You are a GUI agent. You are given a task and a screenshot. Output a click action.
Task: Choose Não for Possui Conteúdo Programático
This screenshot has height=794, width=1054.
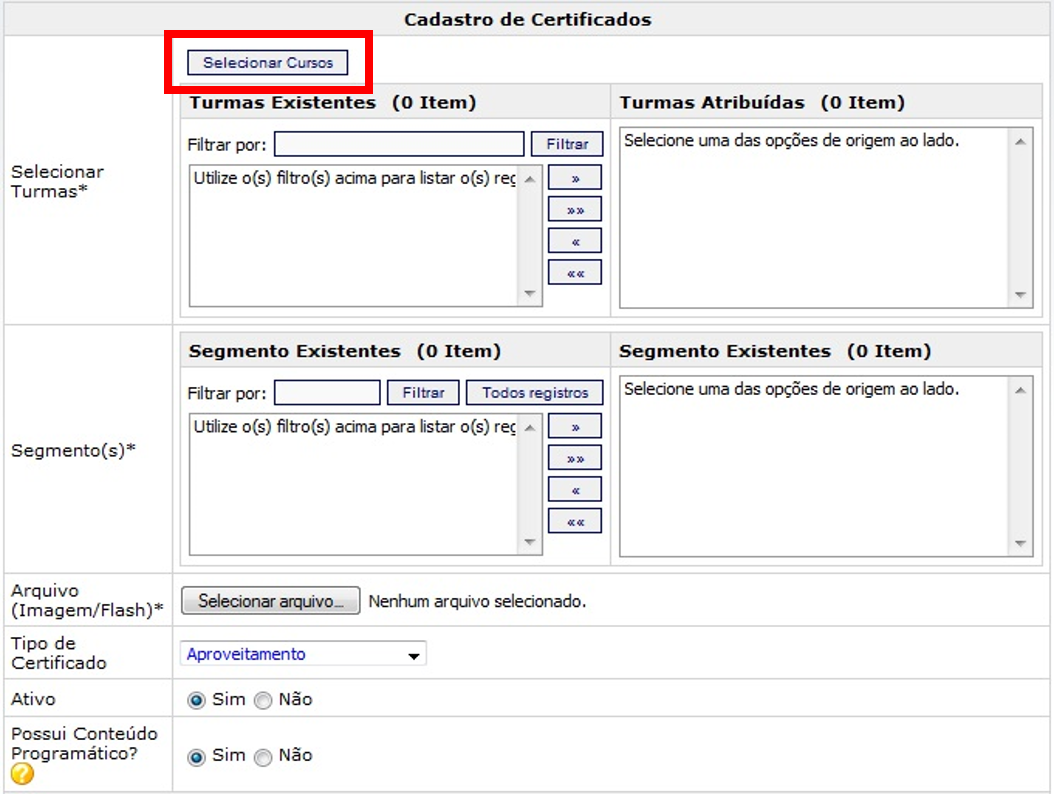click(x=263, y=757)
